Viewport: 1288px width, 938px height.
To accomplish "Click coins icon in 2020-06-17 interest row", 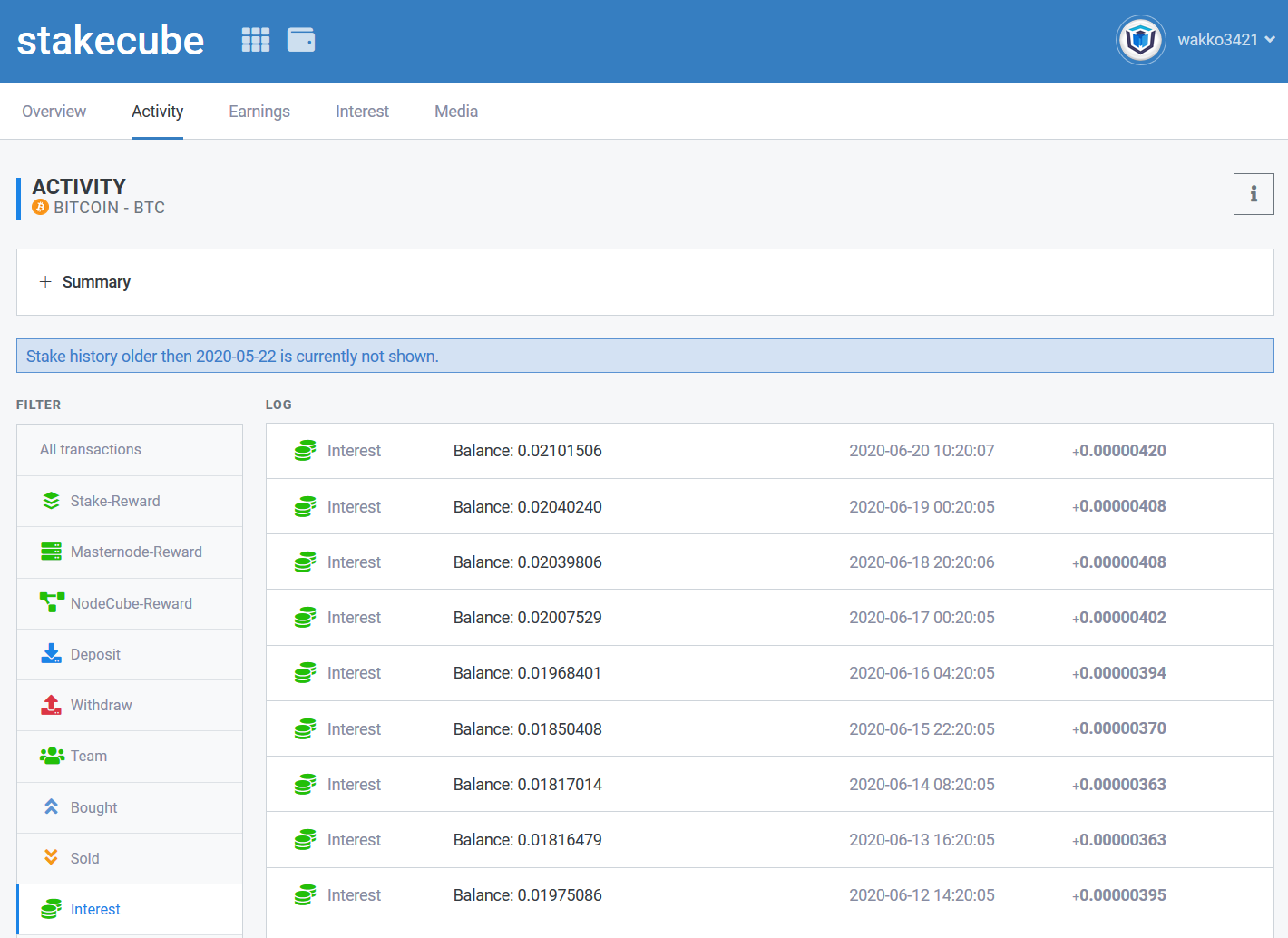I will click(306, 618).
